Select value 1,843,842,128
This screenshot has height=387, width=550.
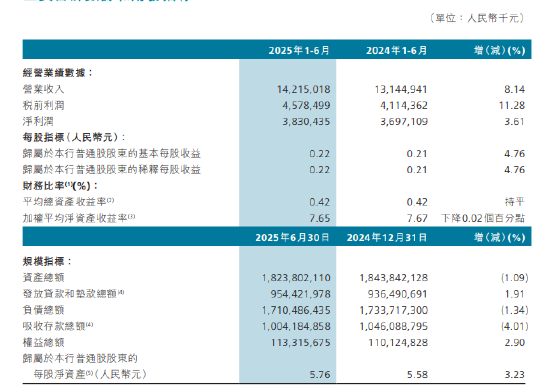pos(394,278)
